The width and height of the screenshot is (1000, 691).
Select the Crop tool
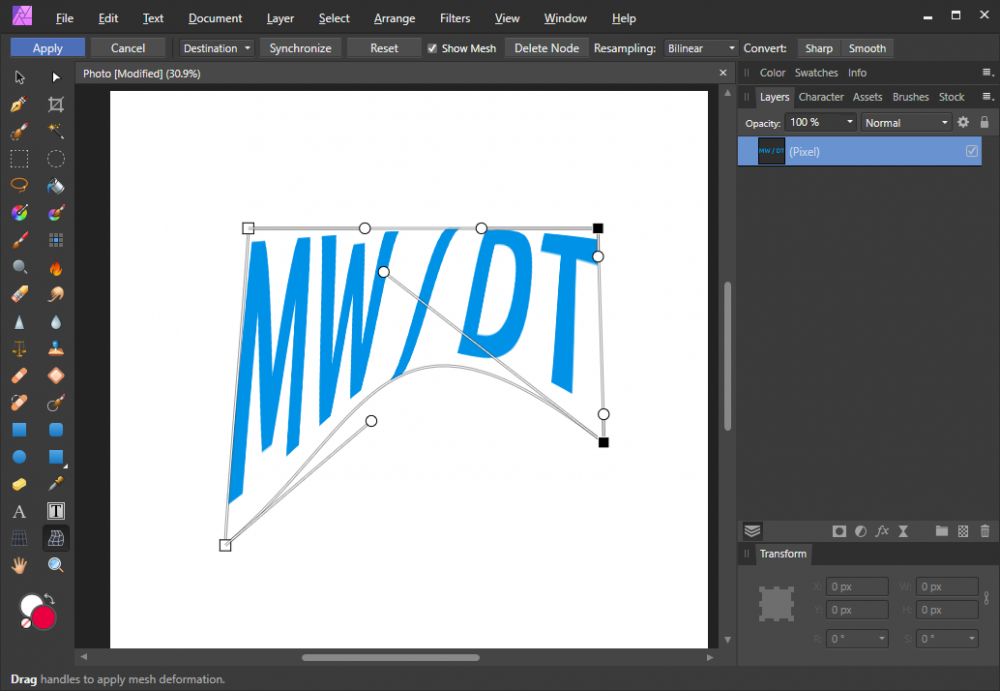[56, 104]
